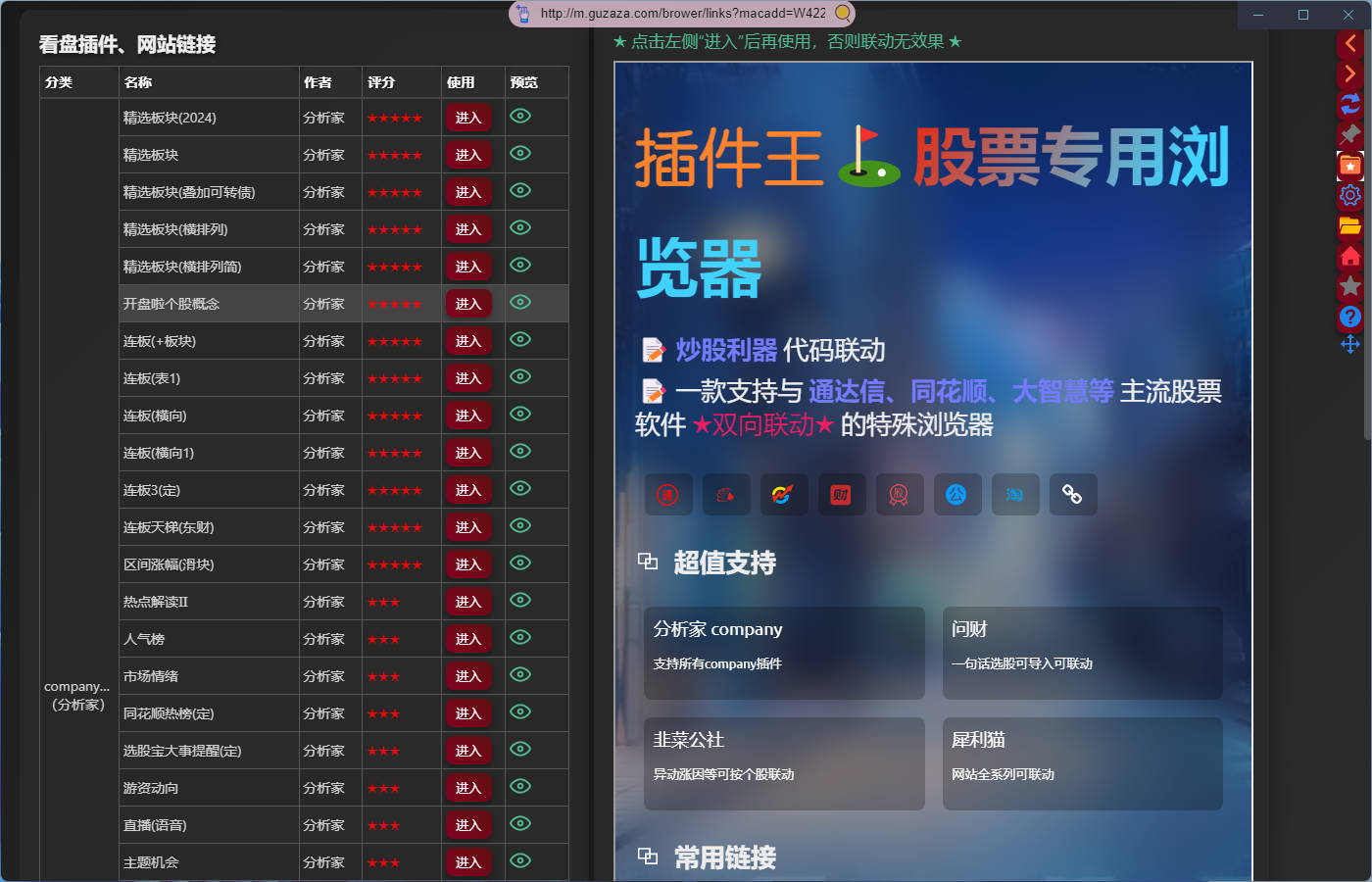Click the URL address bar
Viewport: 1372px width, 882px height.
point(682,14)
